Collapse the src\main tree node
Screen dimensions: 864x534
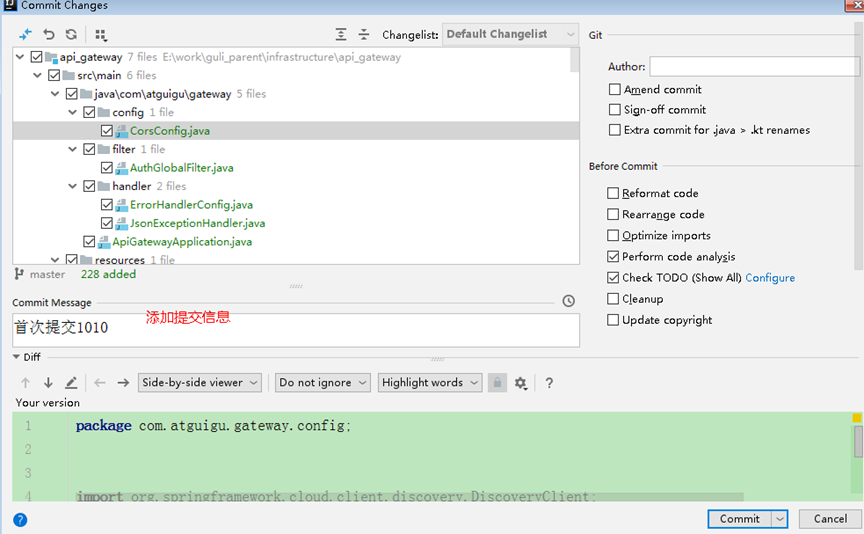(37, 75)
